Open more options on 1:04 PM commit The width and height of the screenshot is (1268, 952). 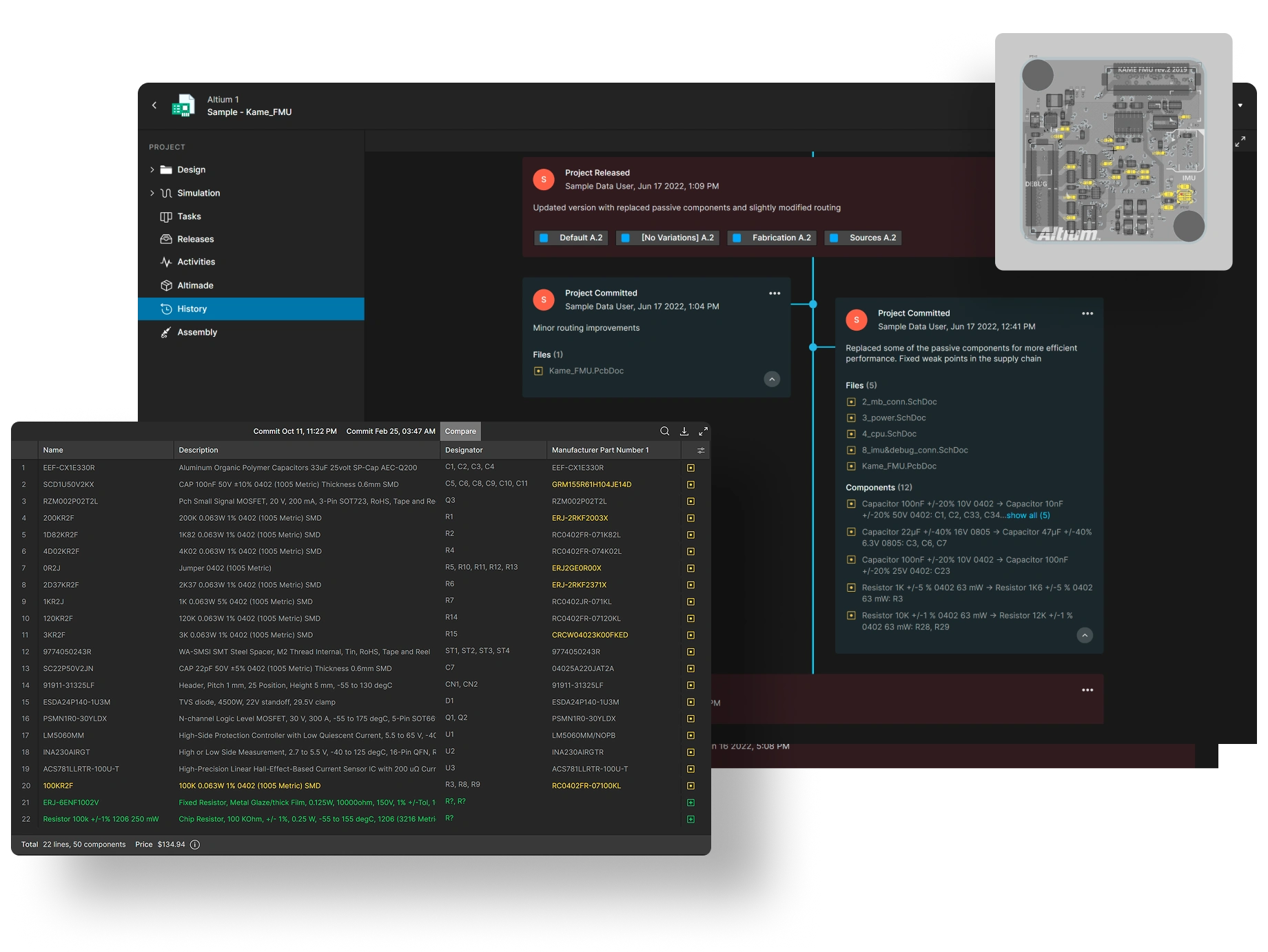tap(775, 293)
